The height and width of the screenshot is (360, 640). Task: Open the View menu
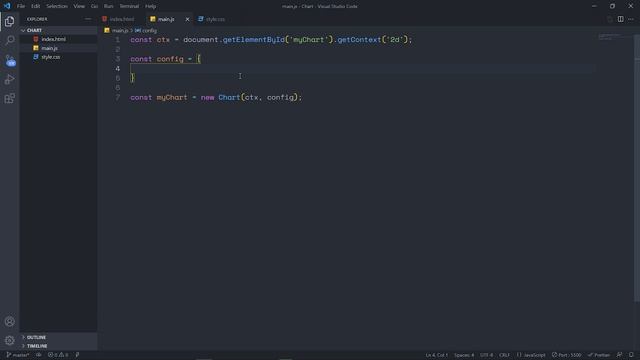pyautogui.click(x=79, y=6)
